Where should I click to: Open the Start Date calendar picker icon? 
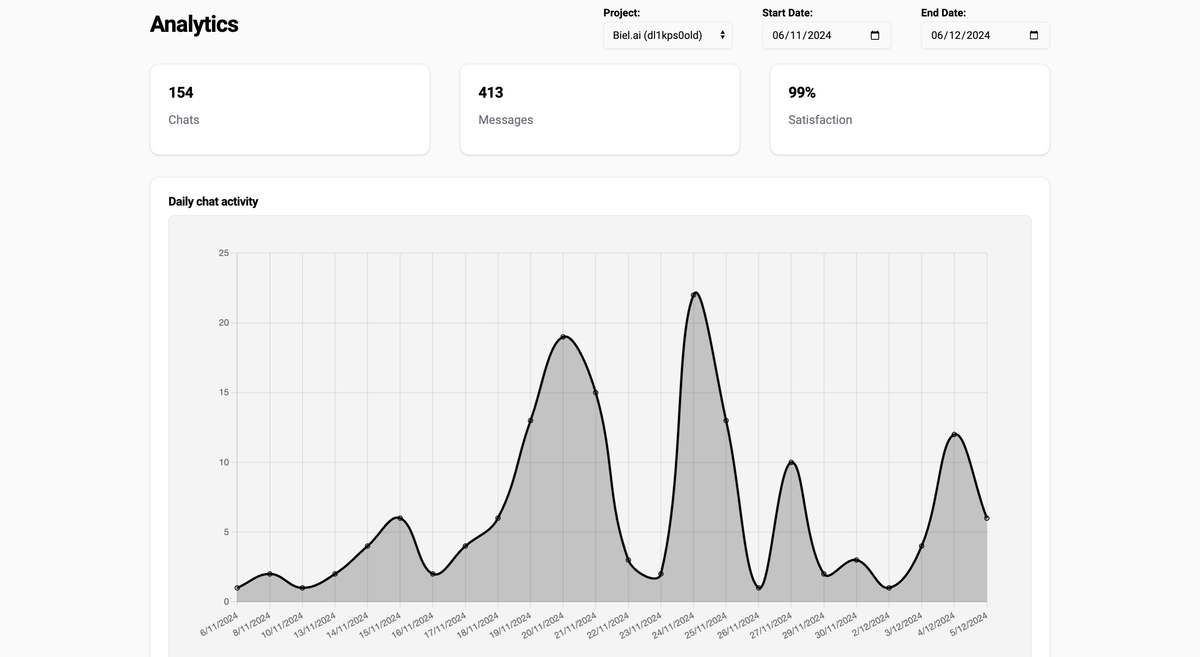tap(875, 36)
